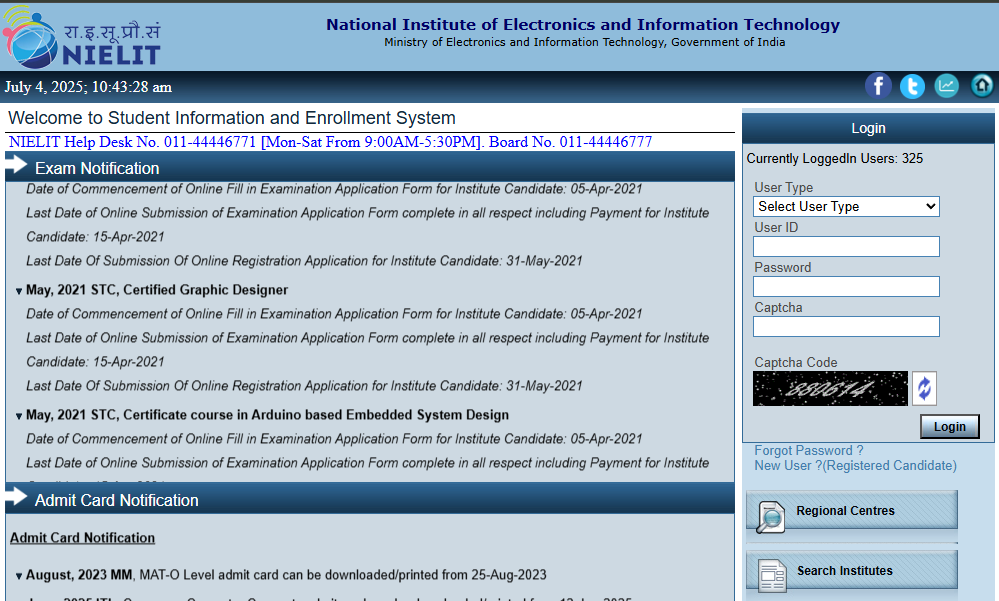
Task: Click into the Captcha input field
Action: 846,327
